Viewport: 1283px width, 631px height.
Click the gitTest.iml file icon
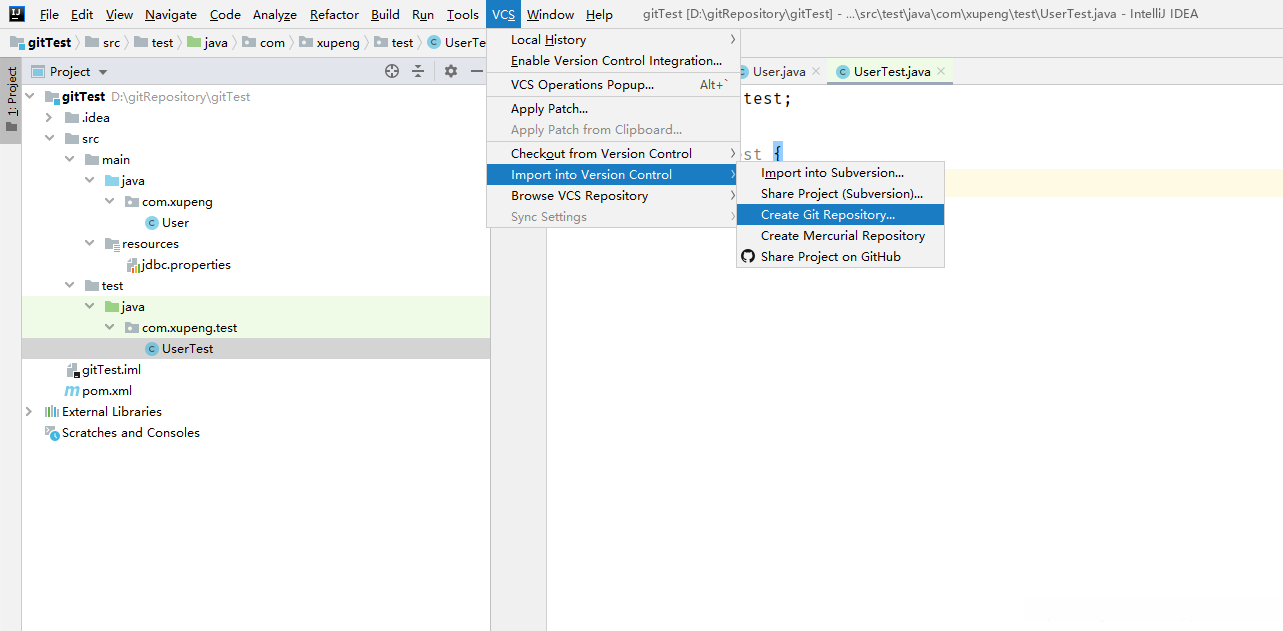pyautogui.click(x=72, y=370)
